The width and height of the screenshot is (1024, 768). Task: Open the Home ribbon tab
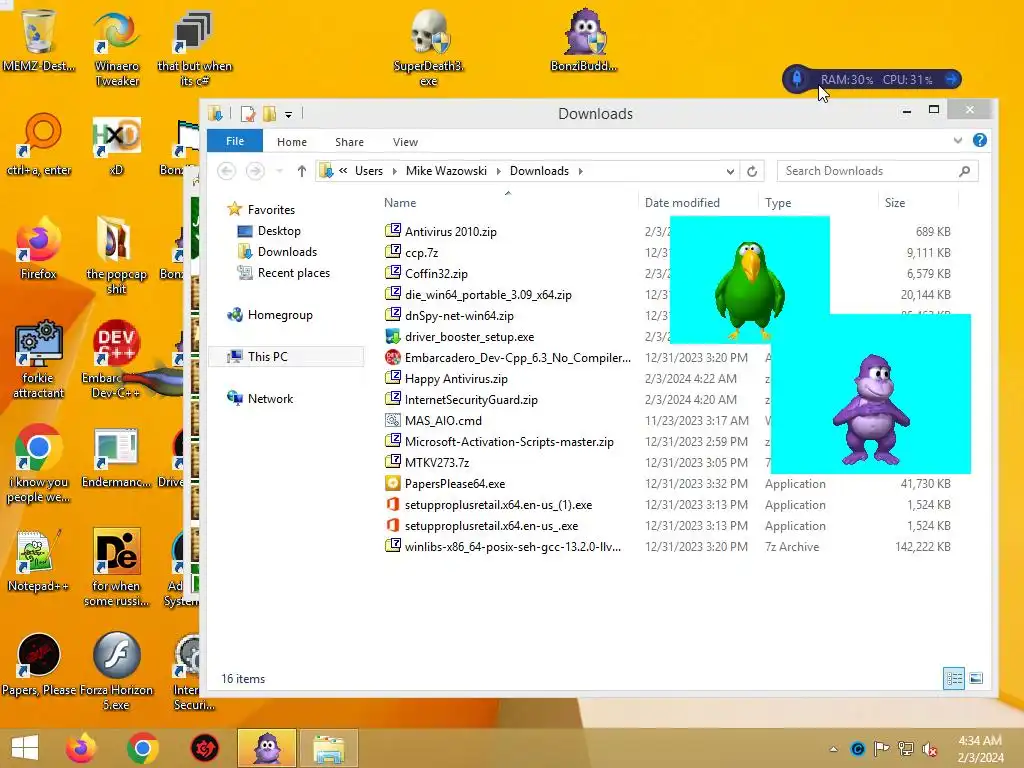(292, 142)
